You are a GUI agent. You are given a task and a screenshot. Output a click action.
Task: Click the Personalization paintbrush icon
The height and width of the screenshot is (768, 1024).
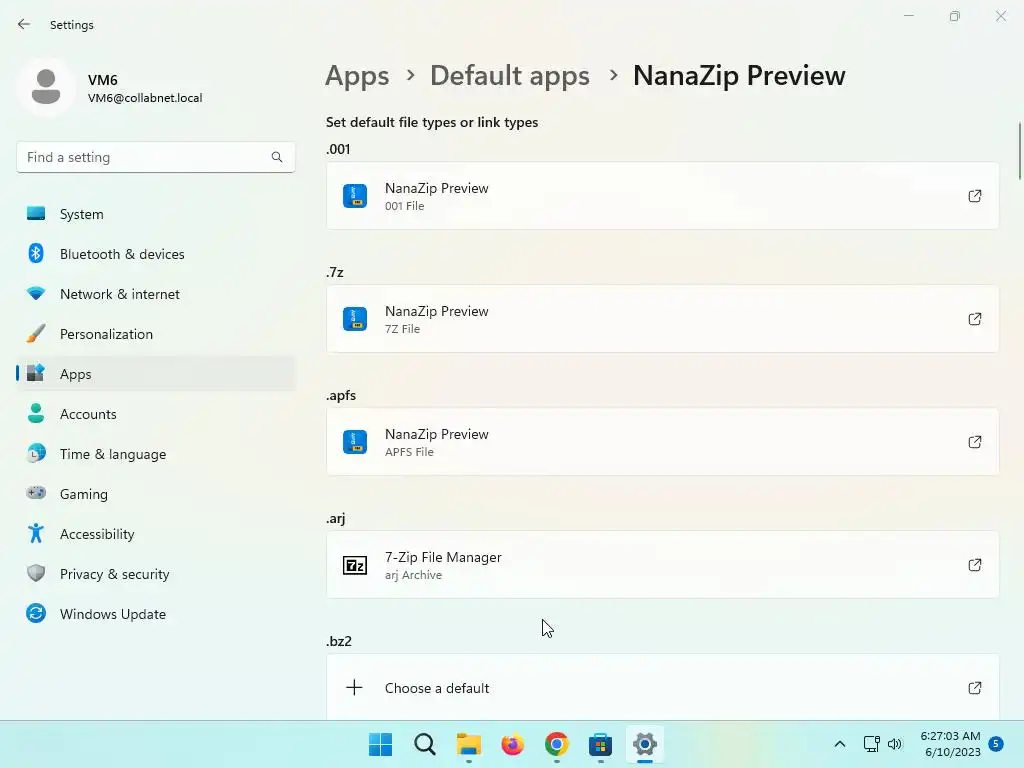point(36,334)
